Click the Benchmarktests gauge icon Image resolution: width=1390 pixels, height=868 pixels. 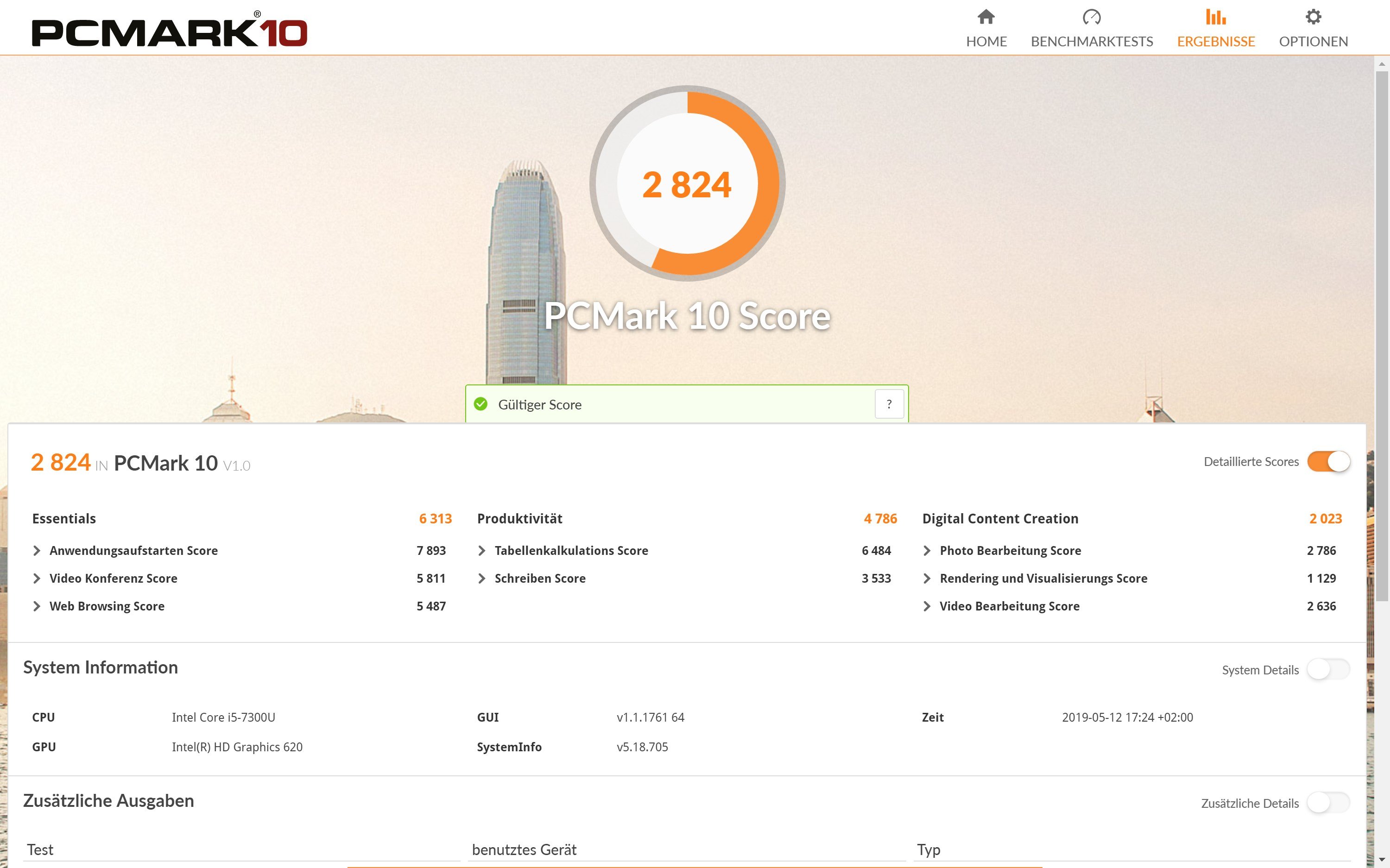(x=1092, y=17)
